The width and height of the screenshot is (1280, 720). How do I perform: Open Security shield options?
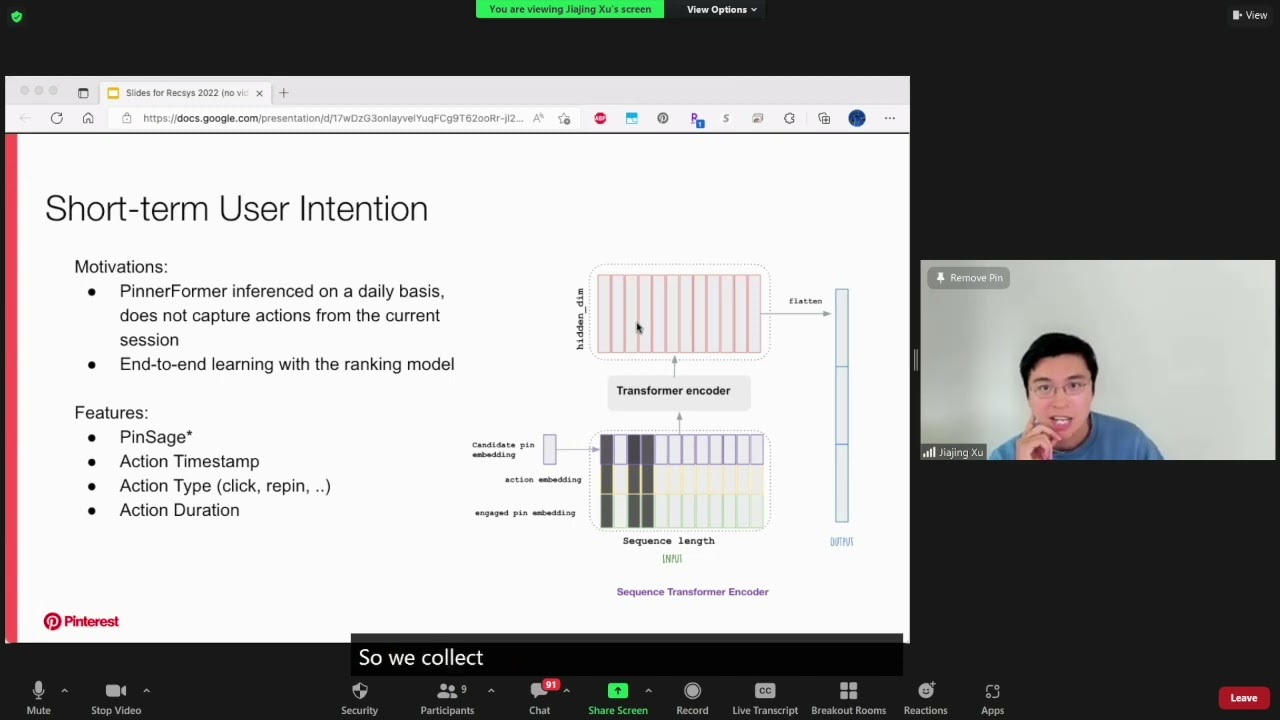pos(359,697)
